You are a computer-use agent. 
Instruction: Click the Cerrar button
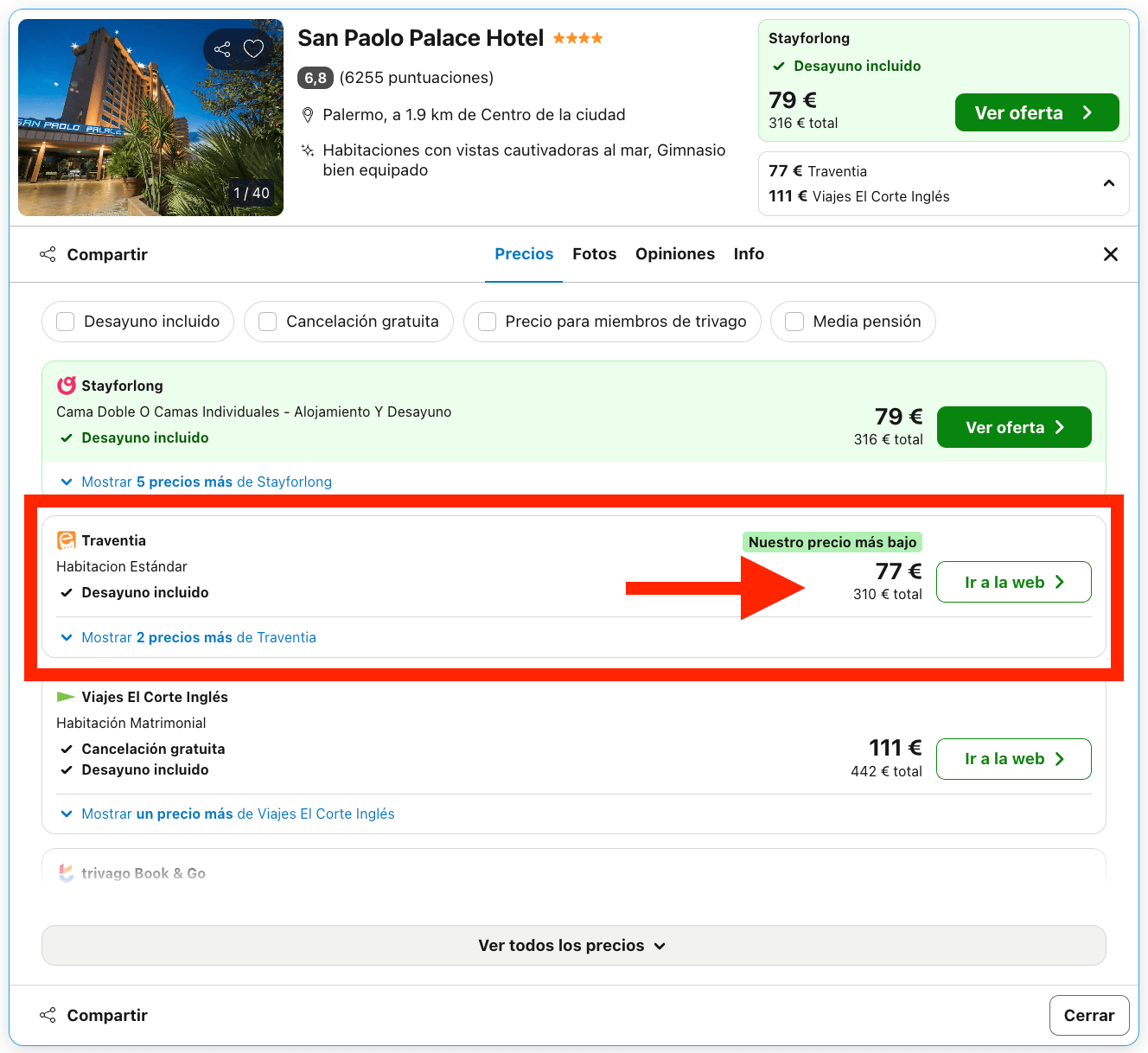[1089, 1015]
